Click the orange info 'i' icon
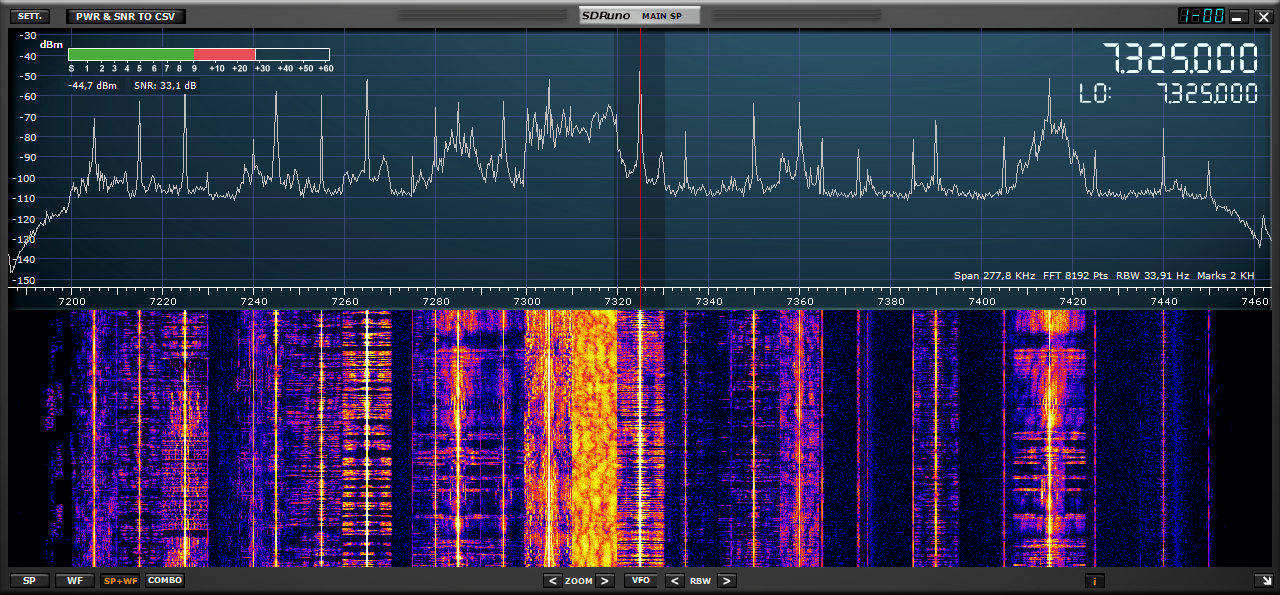This screenshot has width=1280, height=595. point(1095,581)
